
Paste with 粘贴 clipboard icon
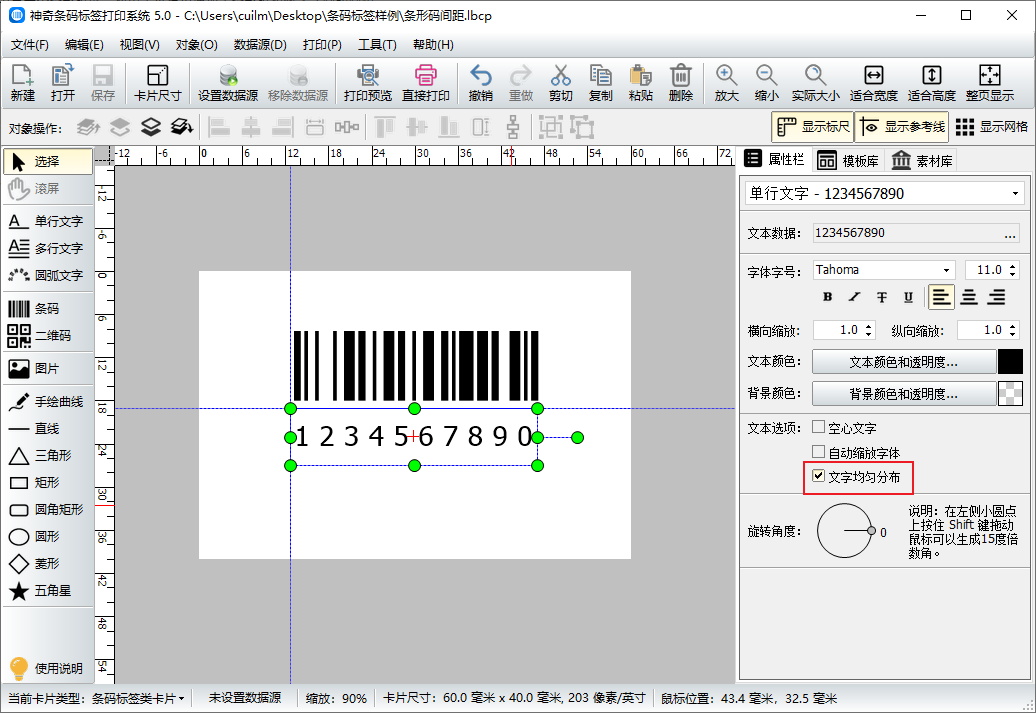(640, 83)
